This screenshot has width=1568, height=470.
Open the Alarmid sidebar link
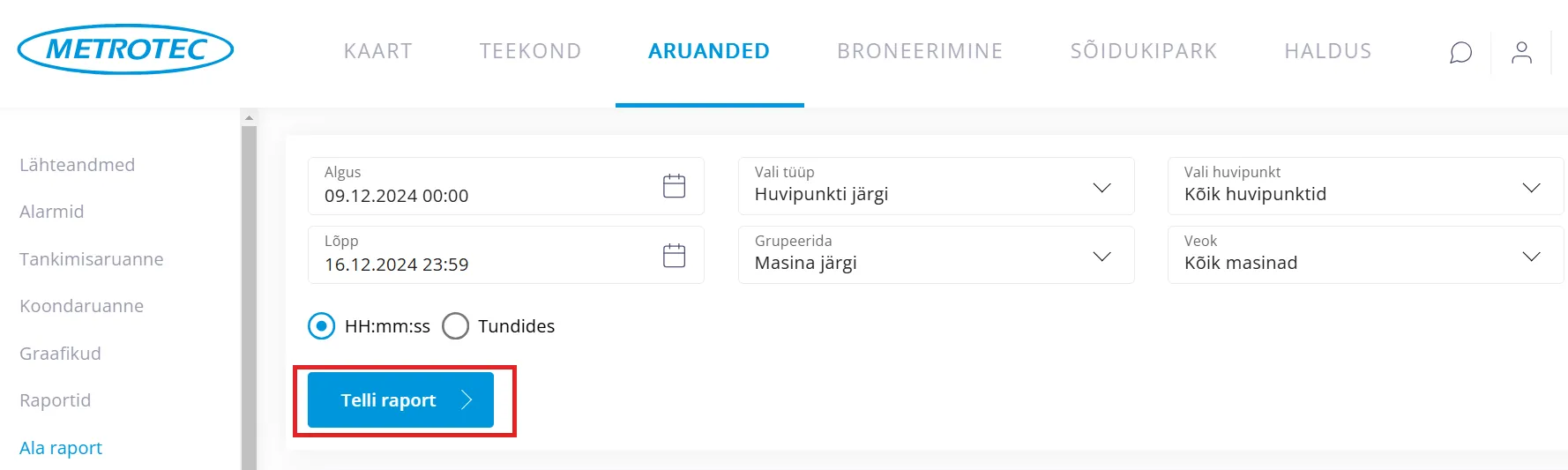click(x=52, y=212)
